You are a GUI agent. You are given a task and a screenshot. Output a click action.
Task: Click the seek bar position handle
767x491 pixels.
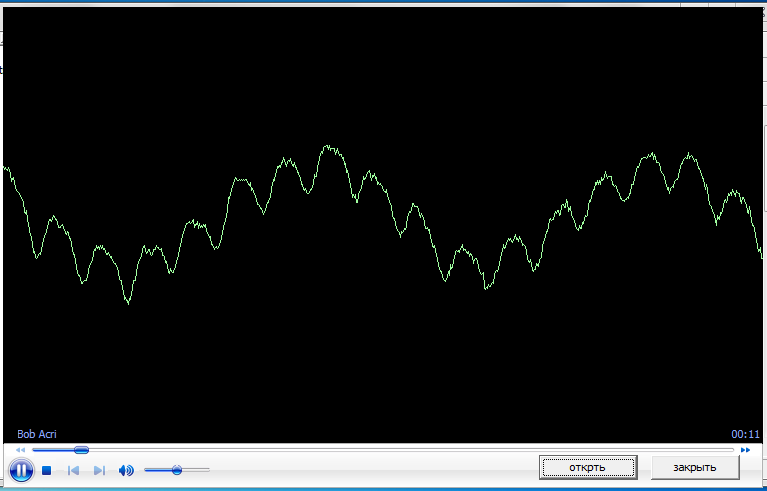[81, 450]
